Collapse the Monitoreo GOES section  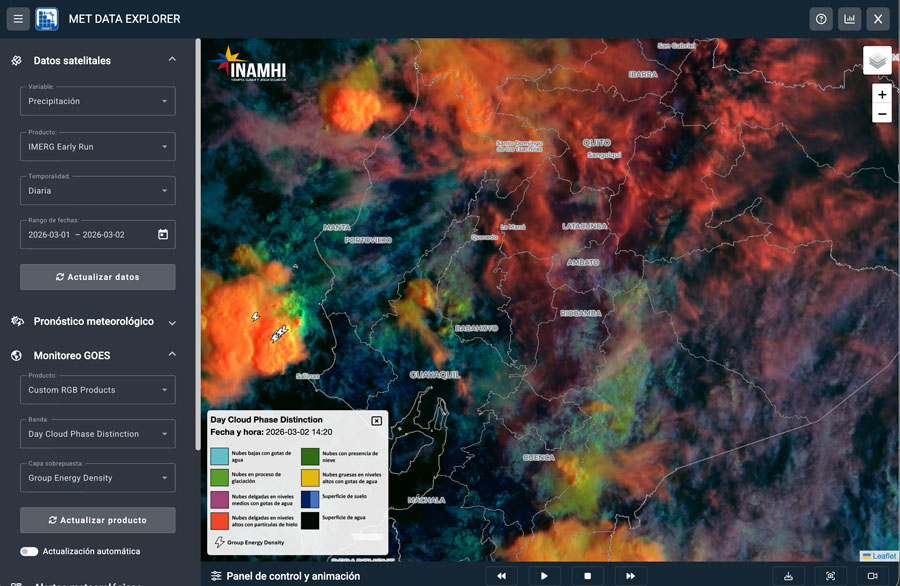coord(172,355)
